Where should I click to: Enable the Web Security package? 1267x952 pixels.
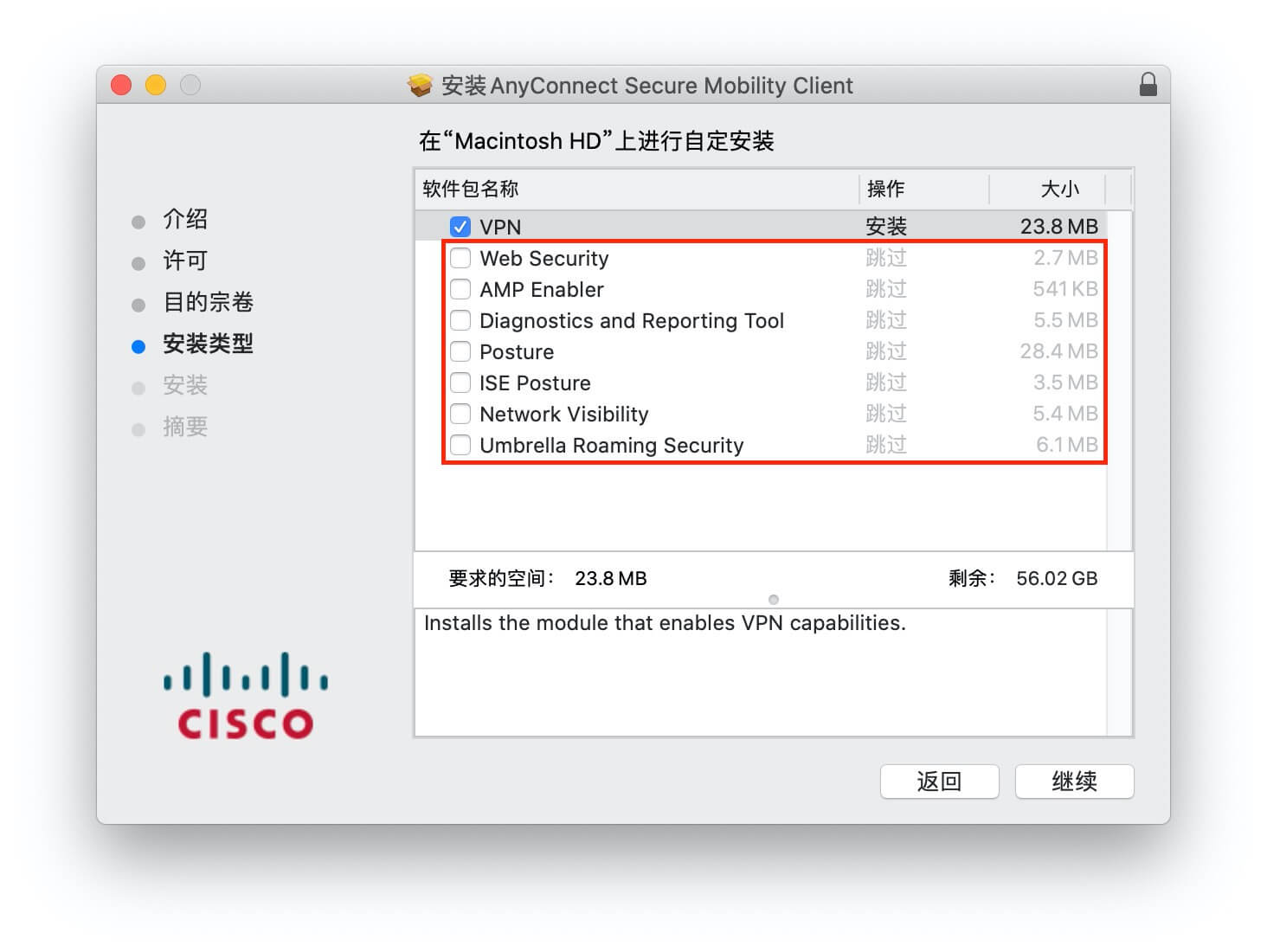460,258
